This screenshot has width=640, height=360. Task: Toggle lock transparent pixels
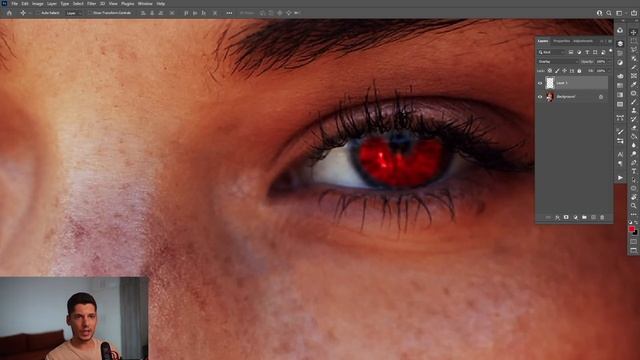tap(550, 71)
